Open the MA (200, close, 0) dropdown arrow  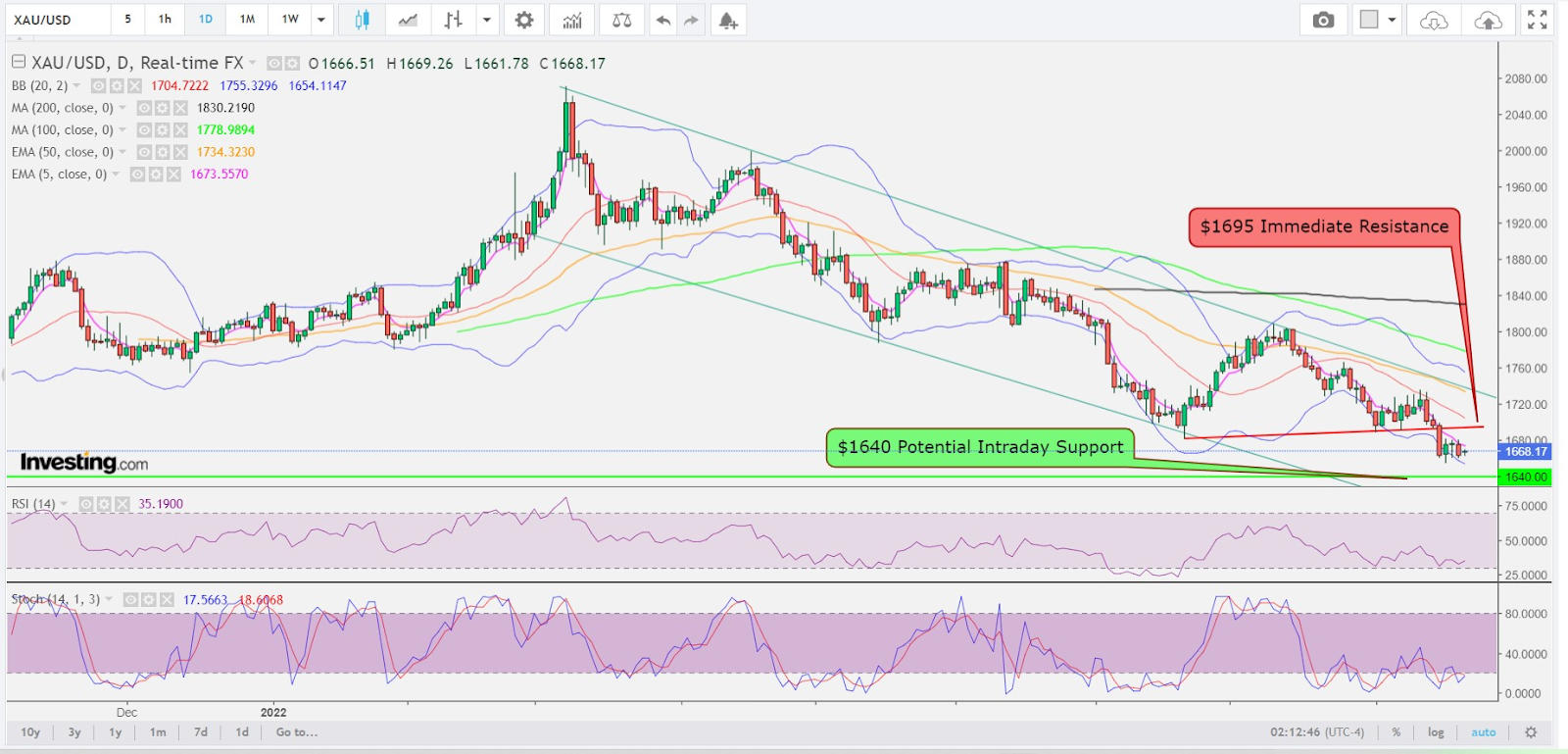tap(122, 108)
